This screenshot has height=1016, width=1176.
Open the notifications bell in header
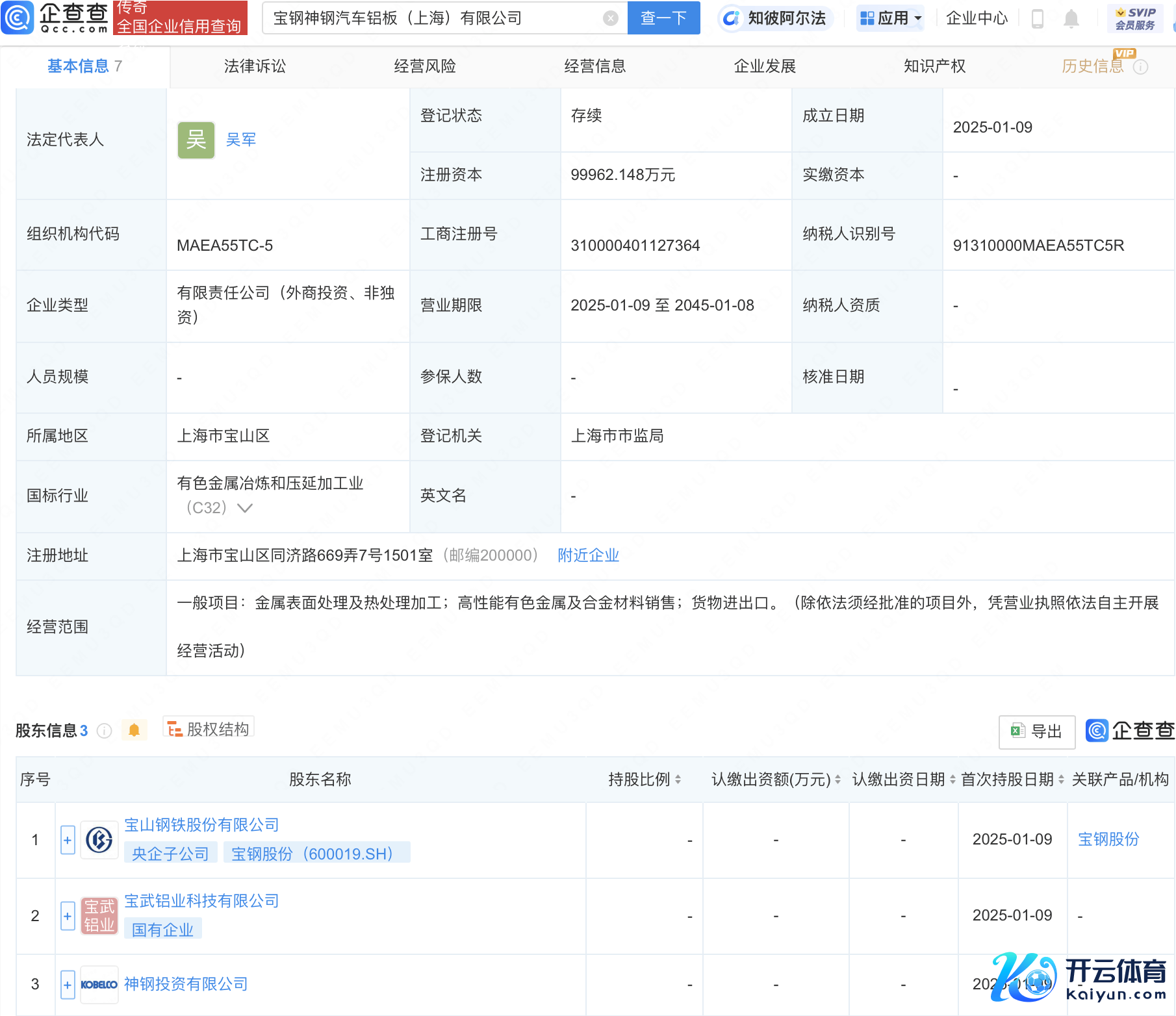(1071, 19)
